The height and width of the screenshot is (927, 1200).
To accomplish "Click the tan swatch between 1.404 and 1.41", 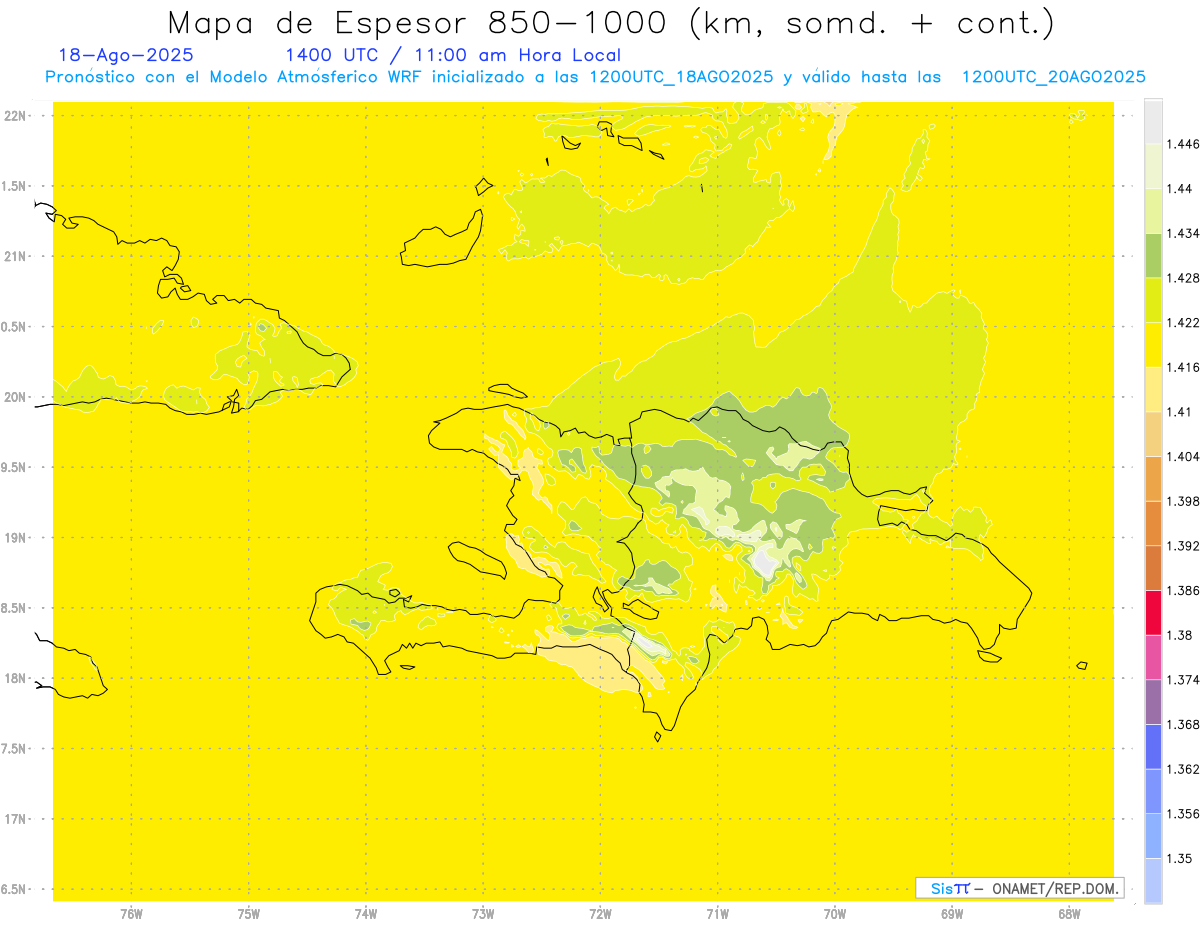I will tap(1153, 434).
